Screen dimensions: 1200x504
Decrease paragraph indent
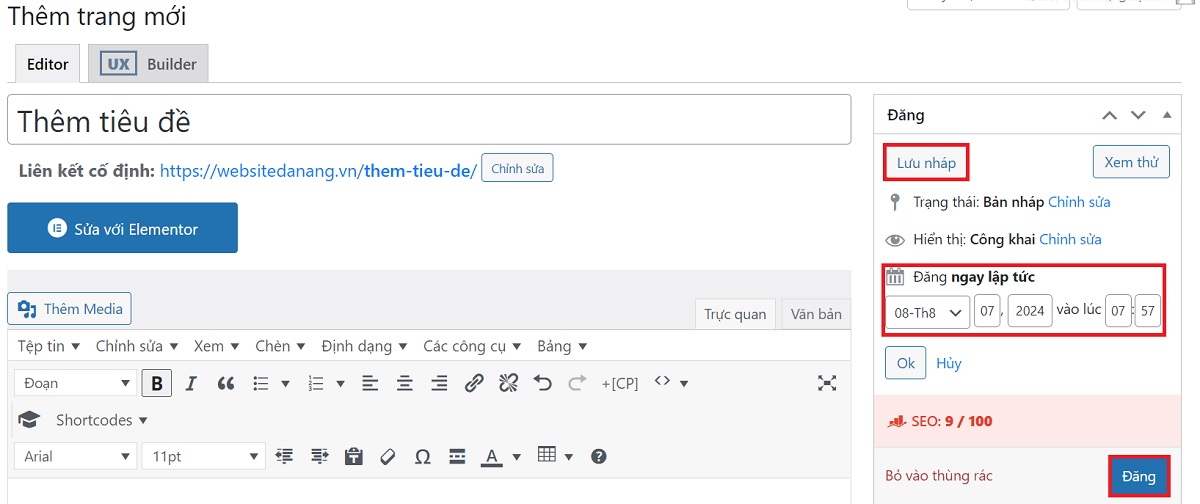[x=285, y=456]
